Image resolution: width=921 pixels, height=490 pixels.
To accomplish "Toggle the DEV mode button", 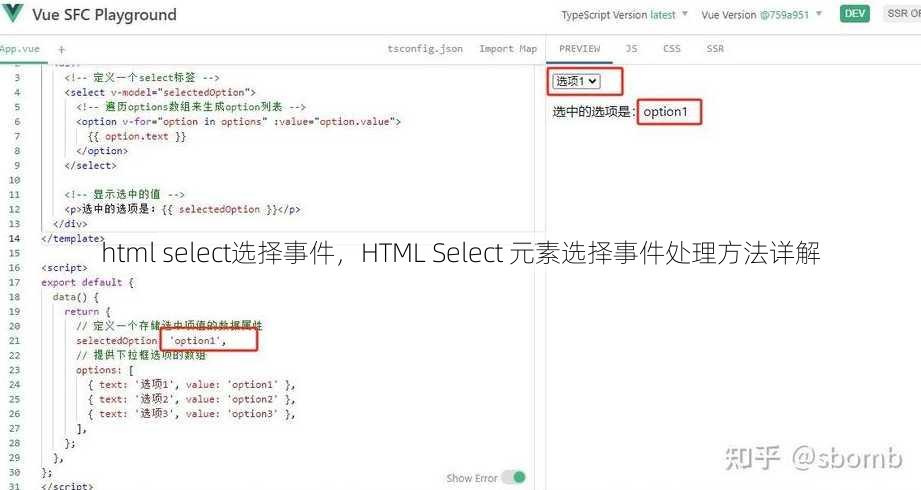I will coord(855,14).
